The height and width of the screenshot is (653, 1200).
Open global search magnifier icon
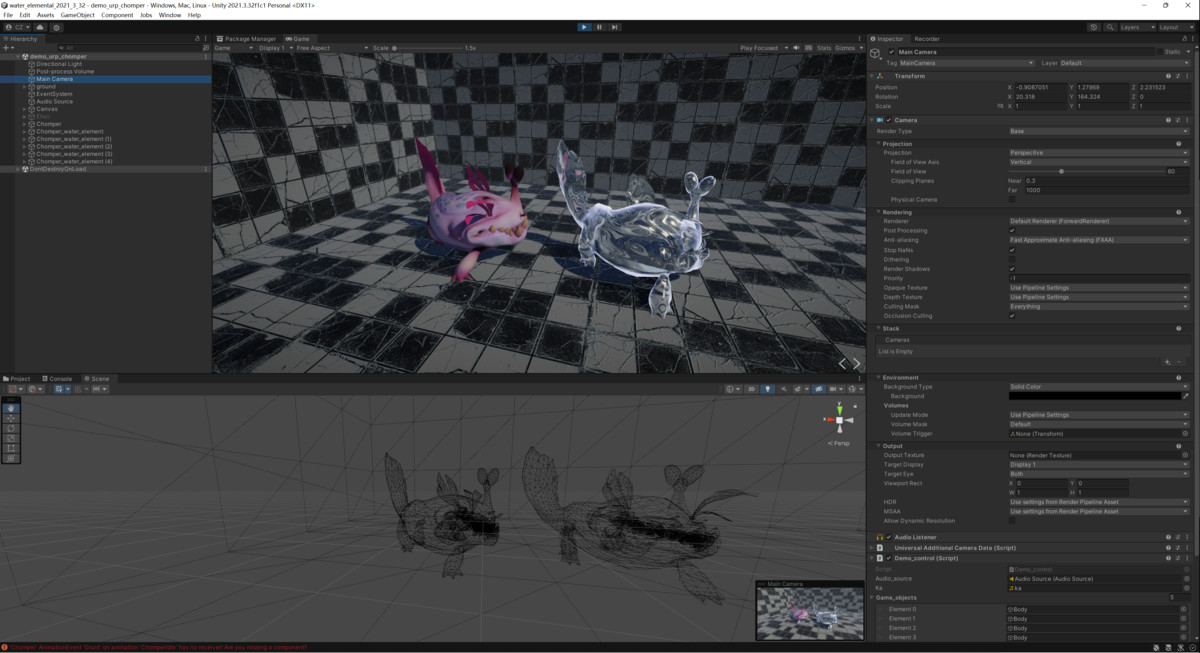click(1108, 27)
